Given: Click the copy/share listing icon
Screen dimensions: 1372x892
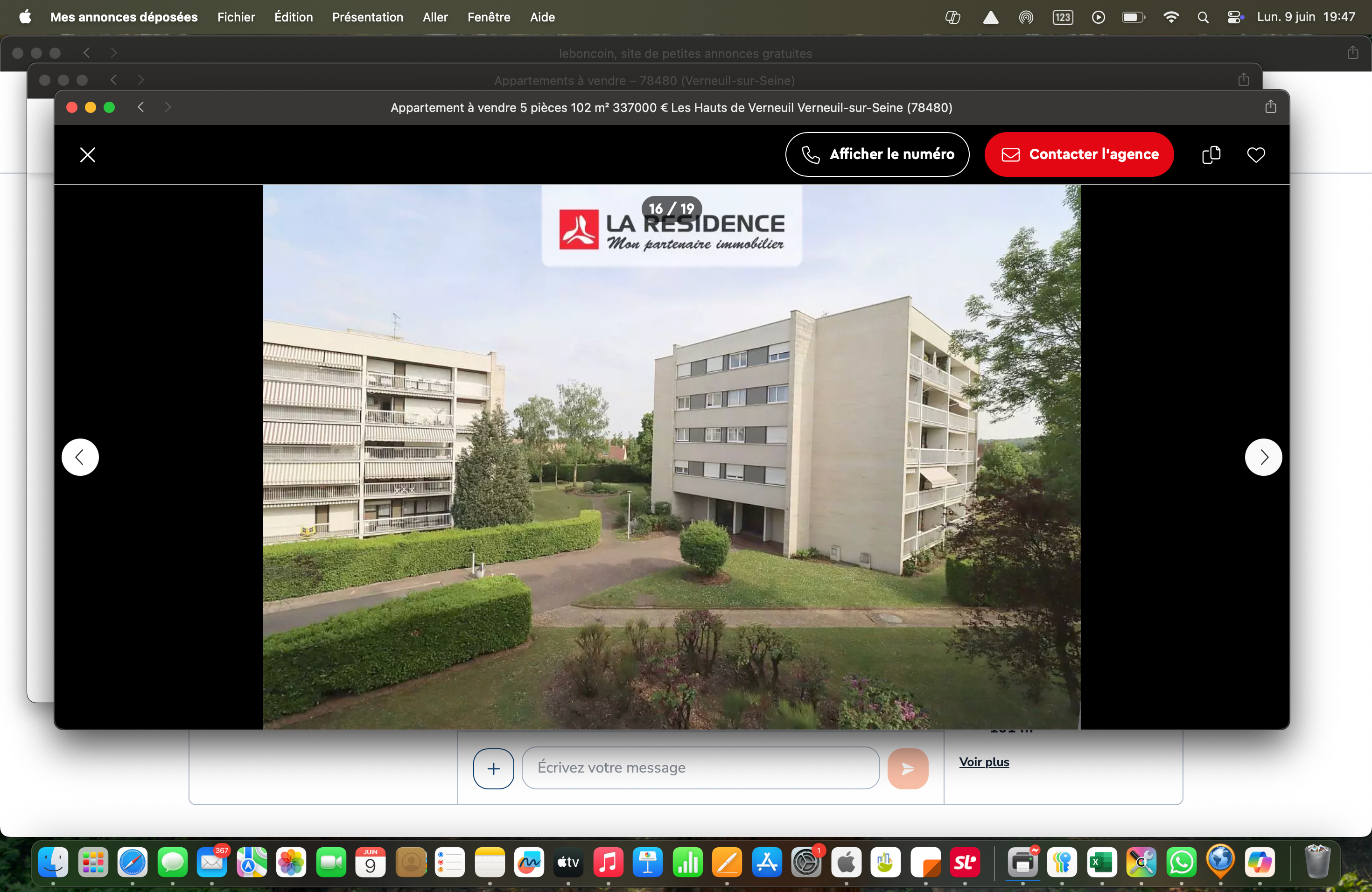Looking at the screenshot, I should [1211, 154].
